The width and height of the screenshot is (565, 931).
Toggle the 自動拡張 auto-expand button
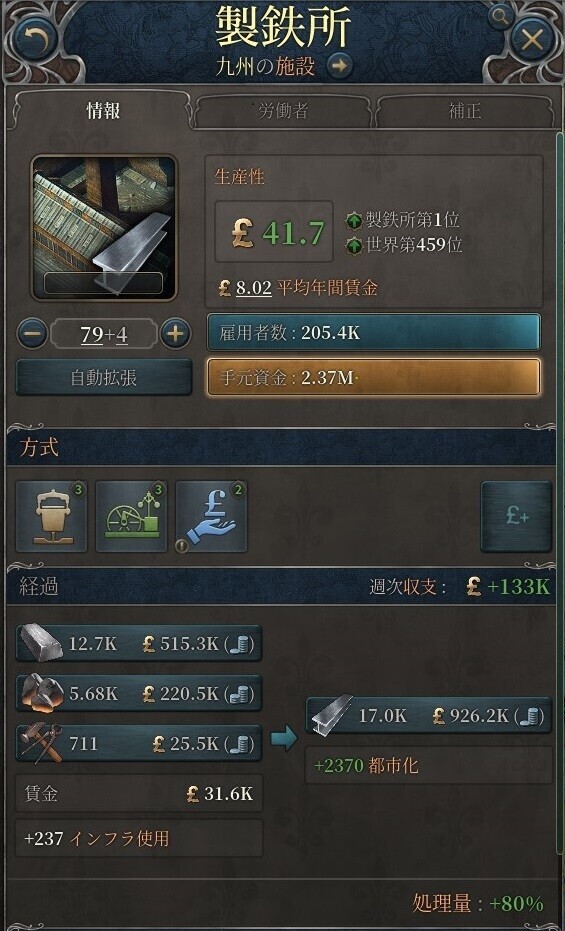pyautogui.click(x=103, y=378)
